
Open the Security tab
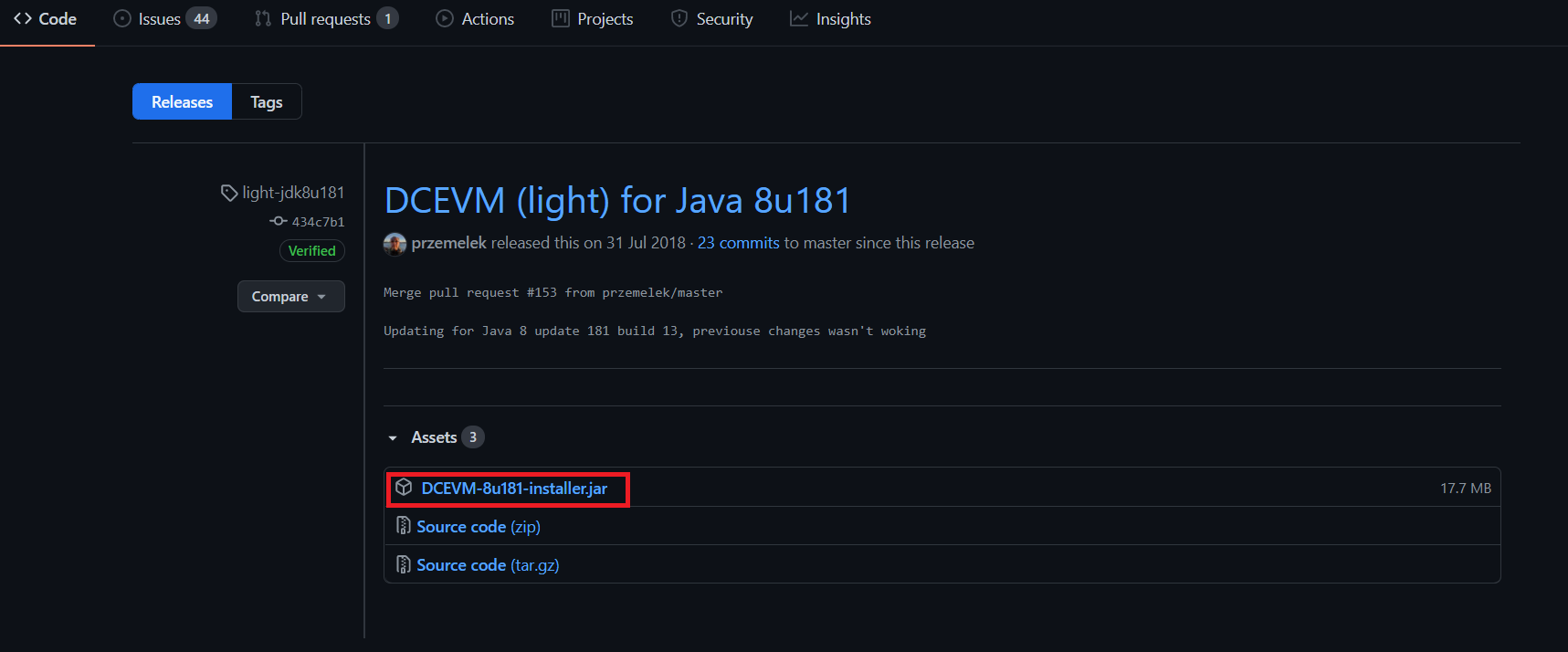[x=711, y=19]
